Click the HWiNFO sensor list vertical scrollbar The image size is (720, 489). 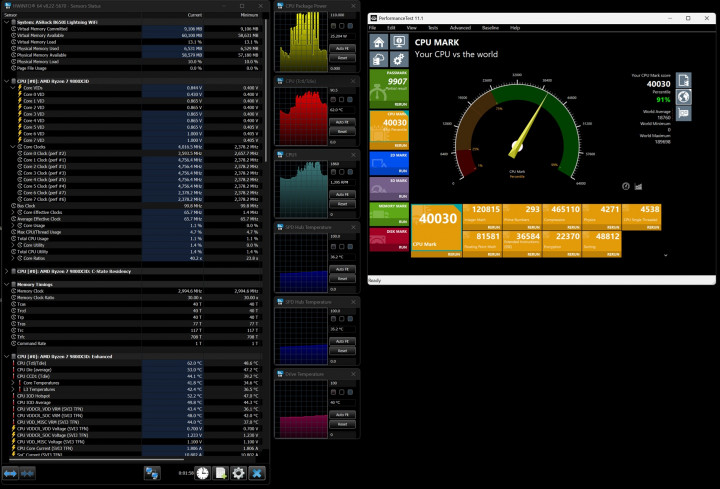(x=265, y=90)
